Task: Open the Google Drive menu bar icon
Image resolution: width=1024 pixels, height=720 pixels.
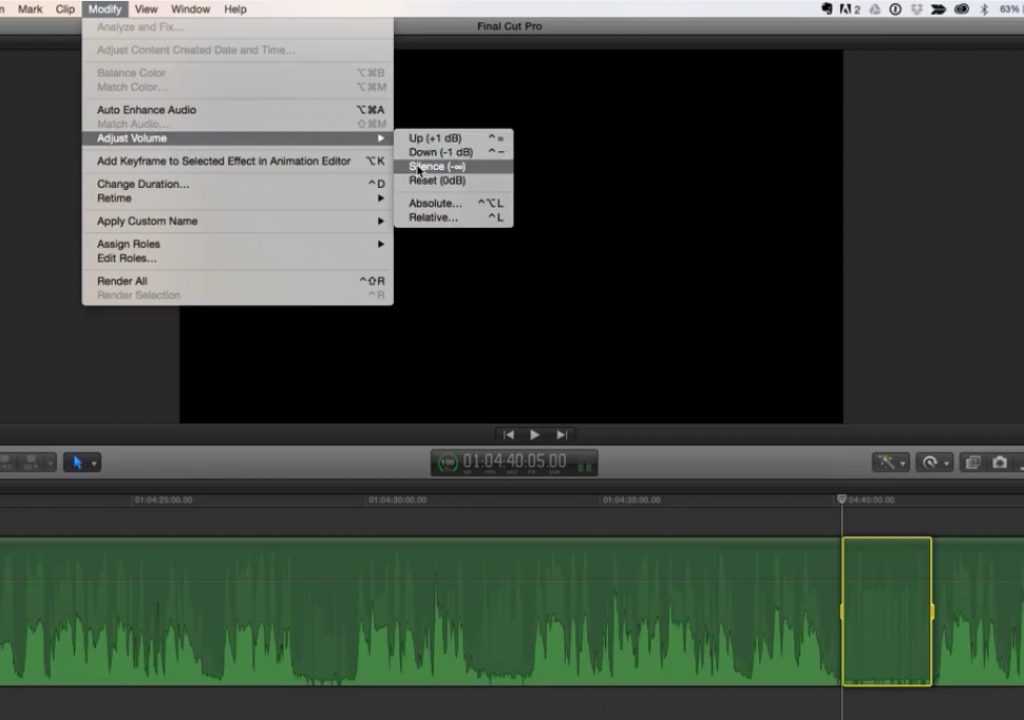Action: tap(874, 9)
